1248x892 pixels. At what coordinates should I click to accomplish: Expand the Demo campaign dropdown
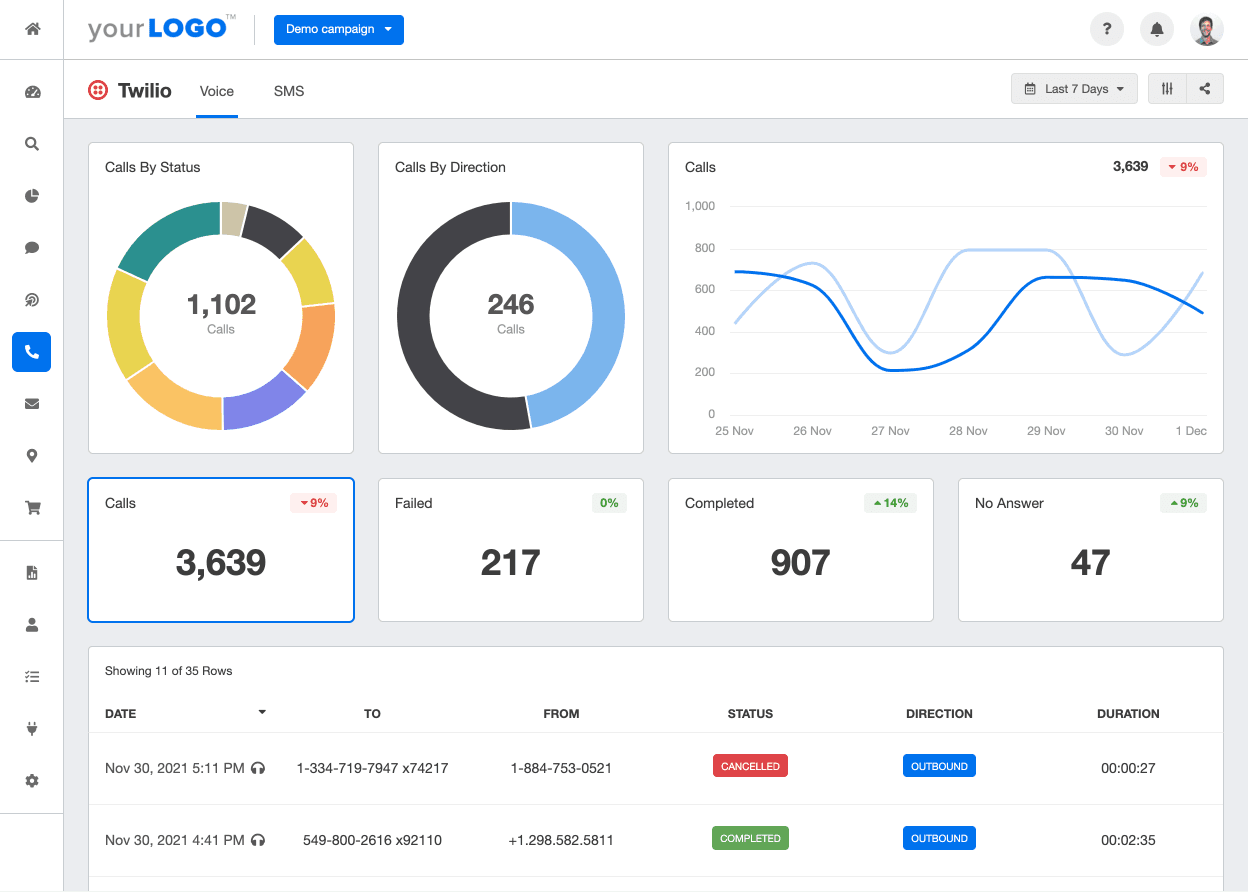click(x=338, y=30)
